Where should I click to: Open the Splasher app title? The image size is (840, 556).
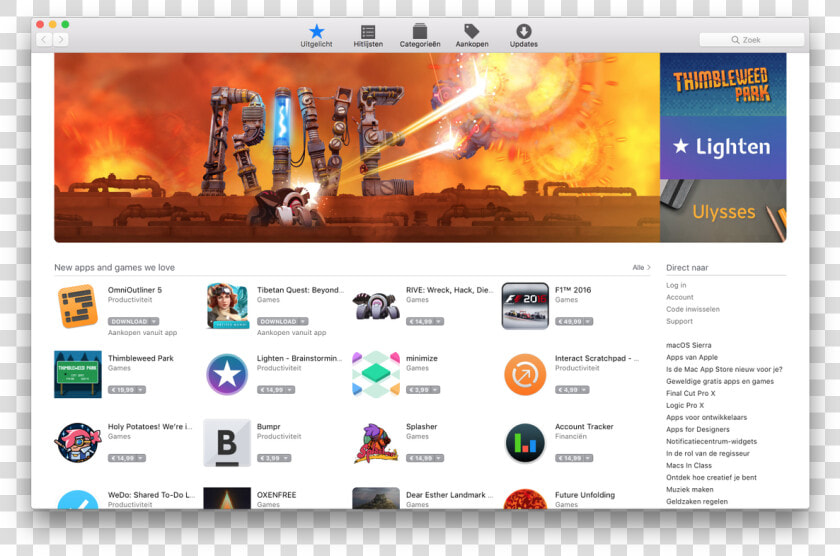click(422, 426)
